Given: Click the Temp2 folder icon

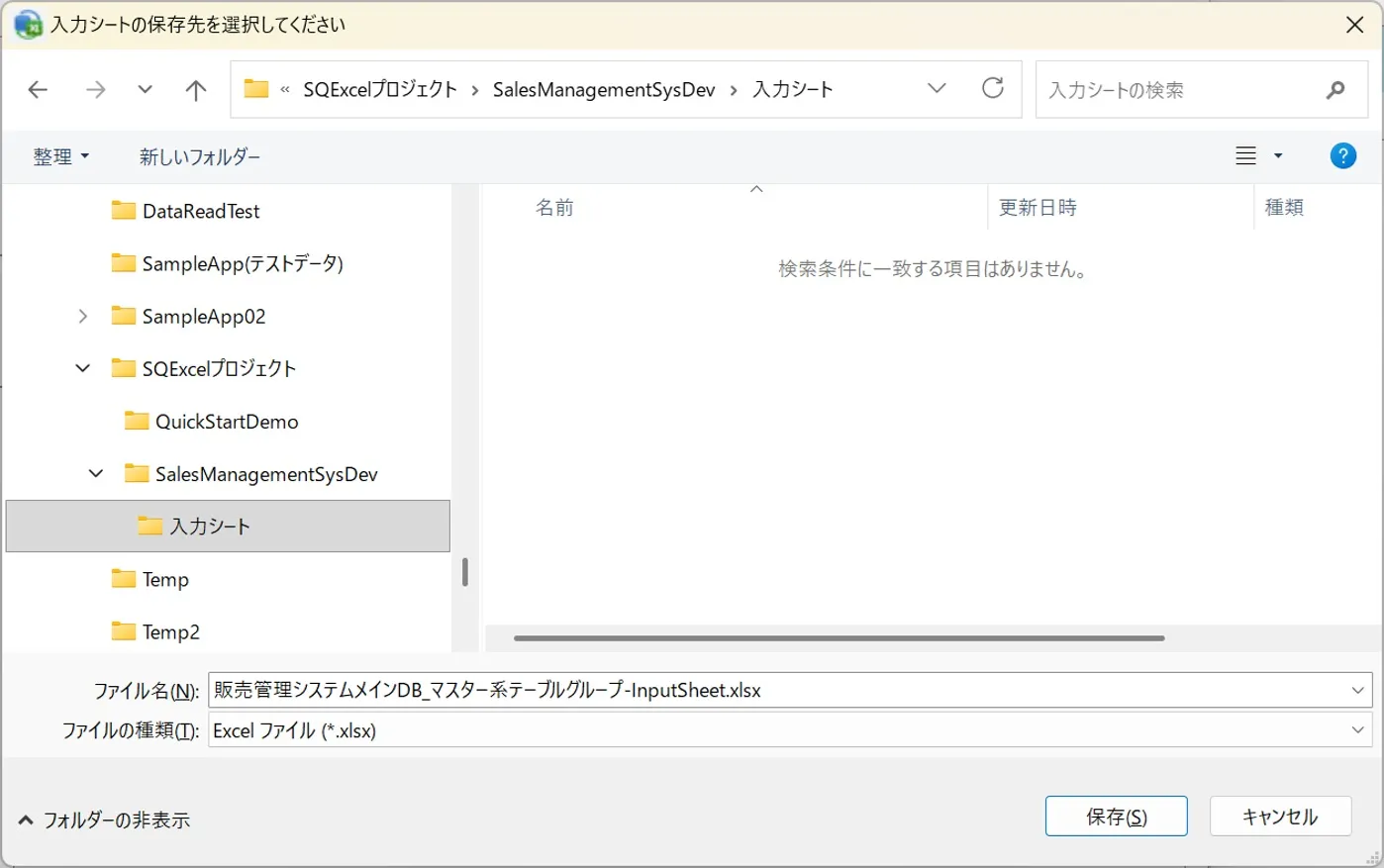Looking at the screenshot, I should pos(124,631).
